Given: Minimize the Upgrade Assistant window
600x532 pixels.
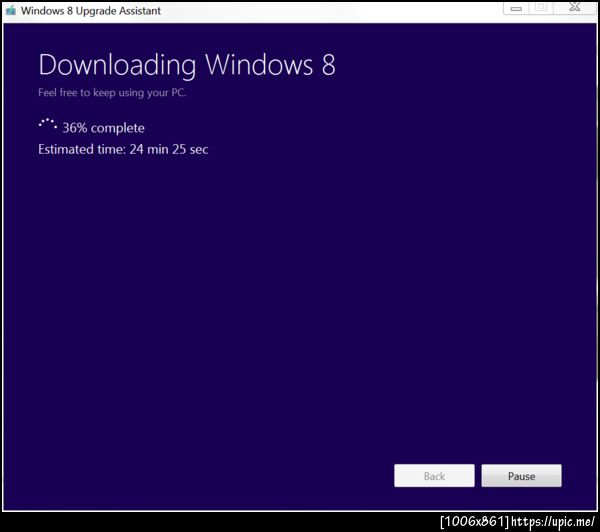Looking at the screenshot, I should point(516,8).
